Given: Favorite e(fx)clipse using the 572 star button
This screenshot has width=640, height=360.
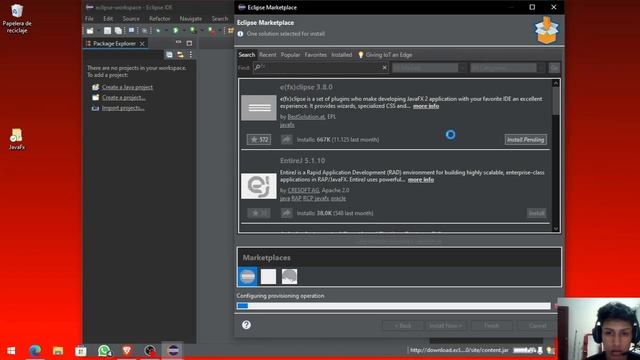Looking at the screenshot, I should [x=259, y=140].
